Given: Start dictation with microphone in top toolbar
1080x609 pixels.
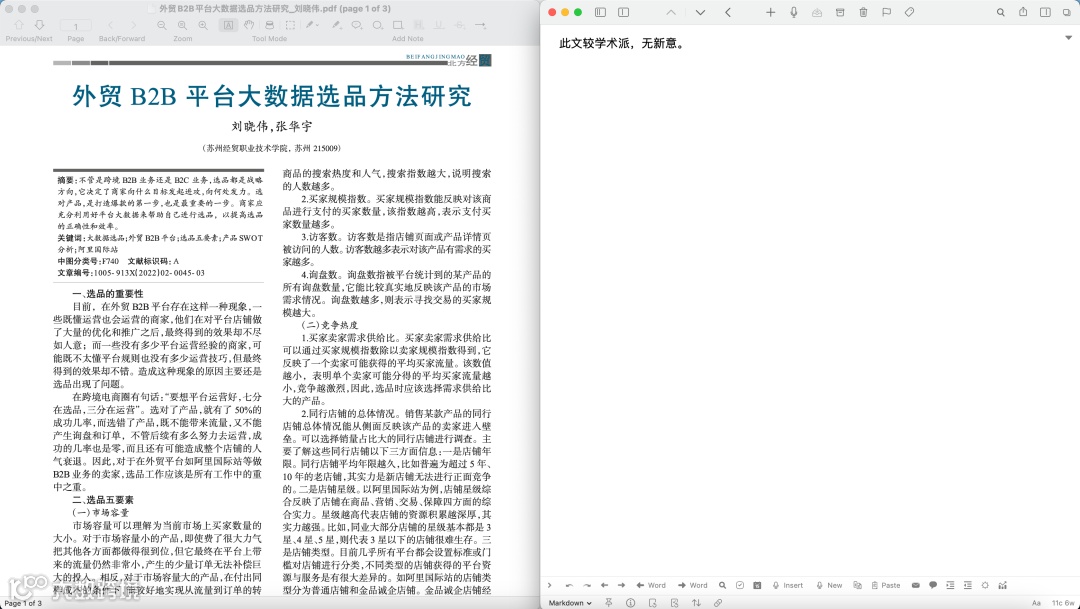Looking at the screenshot, I should pyautogui.click(x=793, y=12).
